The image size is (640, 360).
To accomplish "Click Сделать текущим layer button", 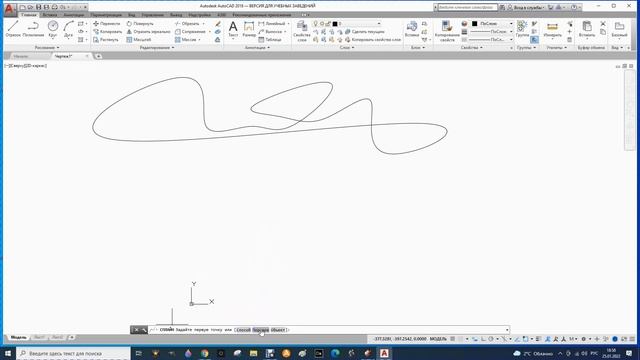I will coord(364,31).
